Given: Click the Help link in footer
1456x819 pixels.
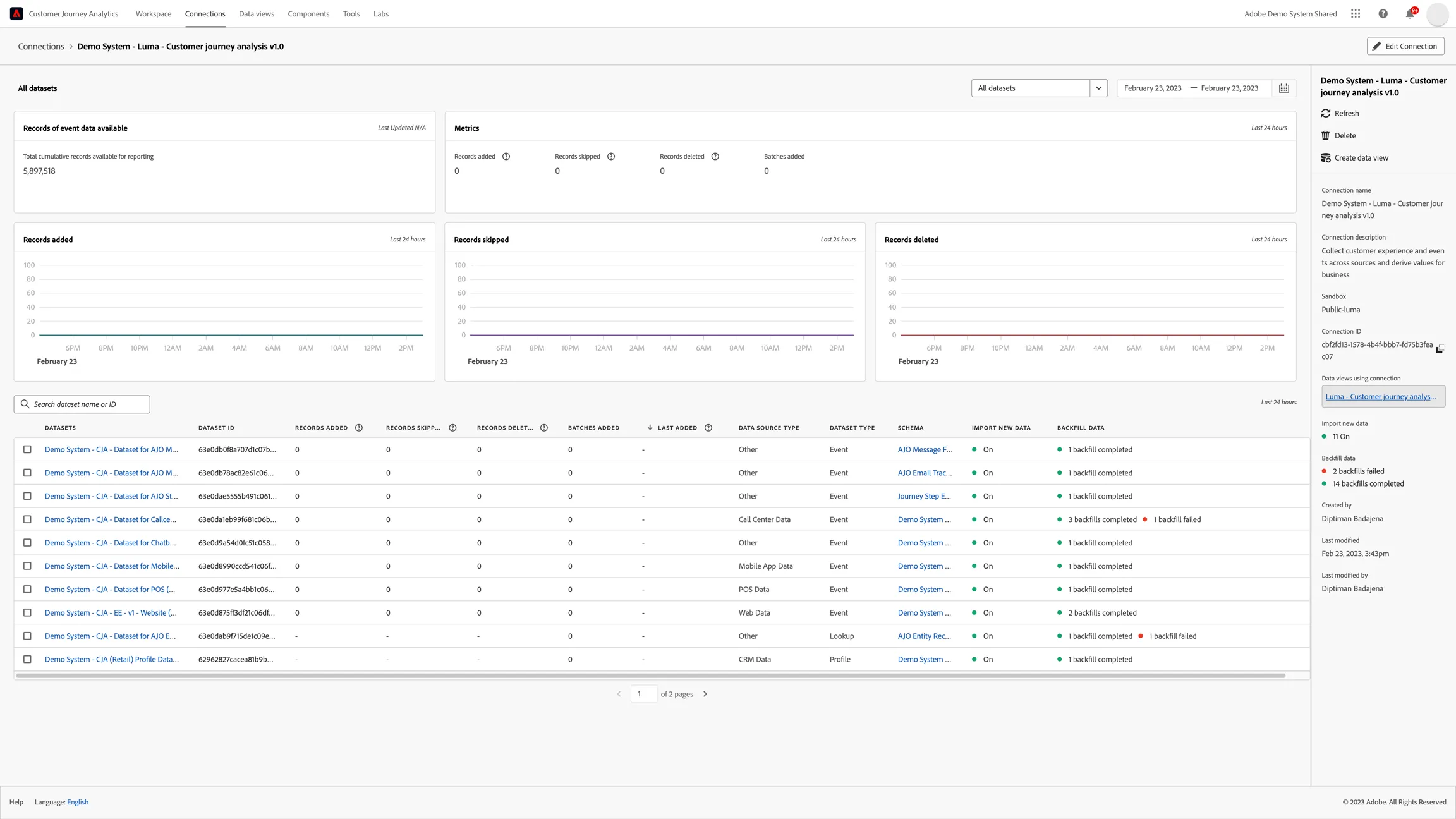Looking at the screenshot, I should [16, 802].
